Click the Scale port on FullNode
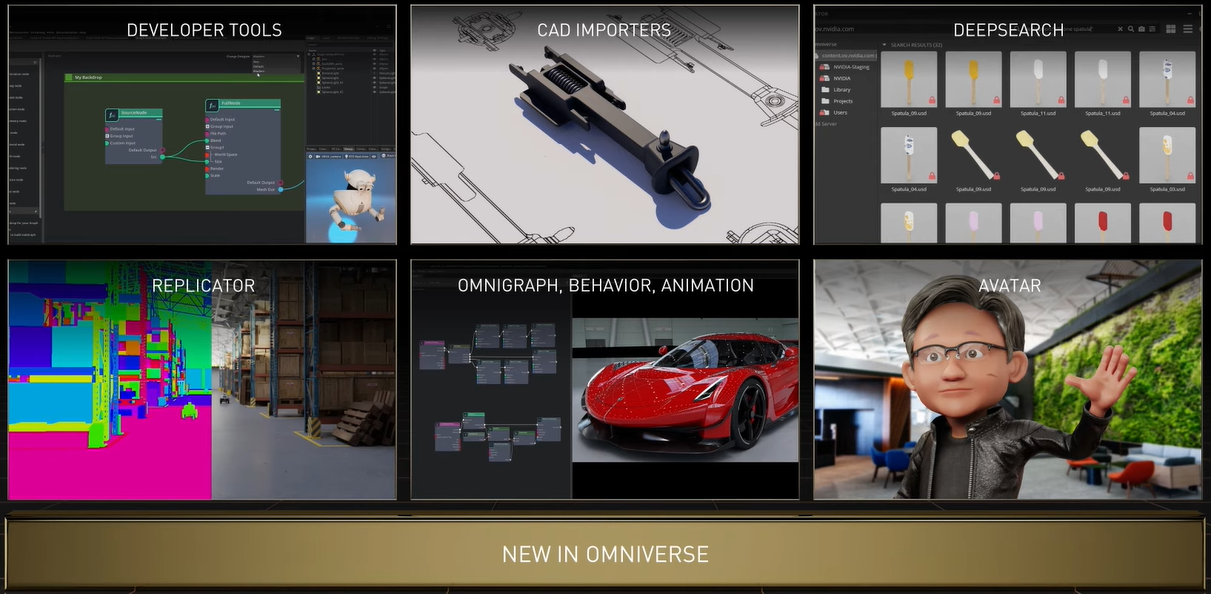 [x=207, y=176]
